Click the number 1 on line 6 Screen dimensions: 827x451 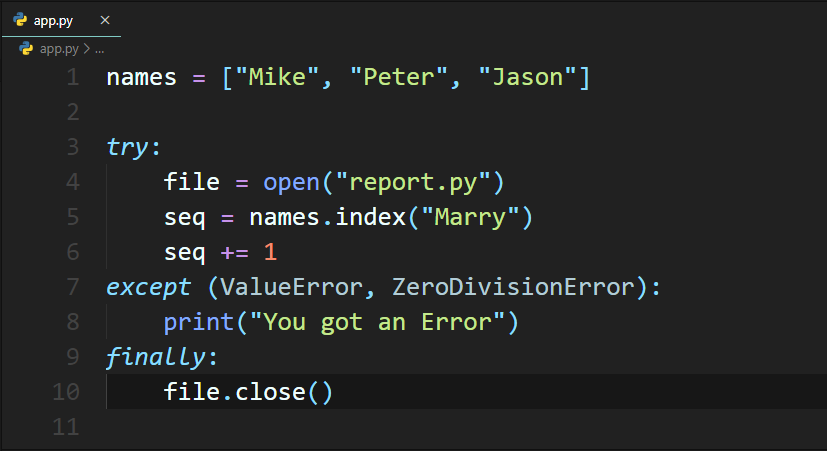270,252
